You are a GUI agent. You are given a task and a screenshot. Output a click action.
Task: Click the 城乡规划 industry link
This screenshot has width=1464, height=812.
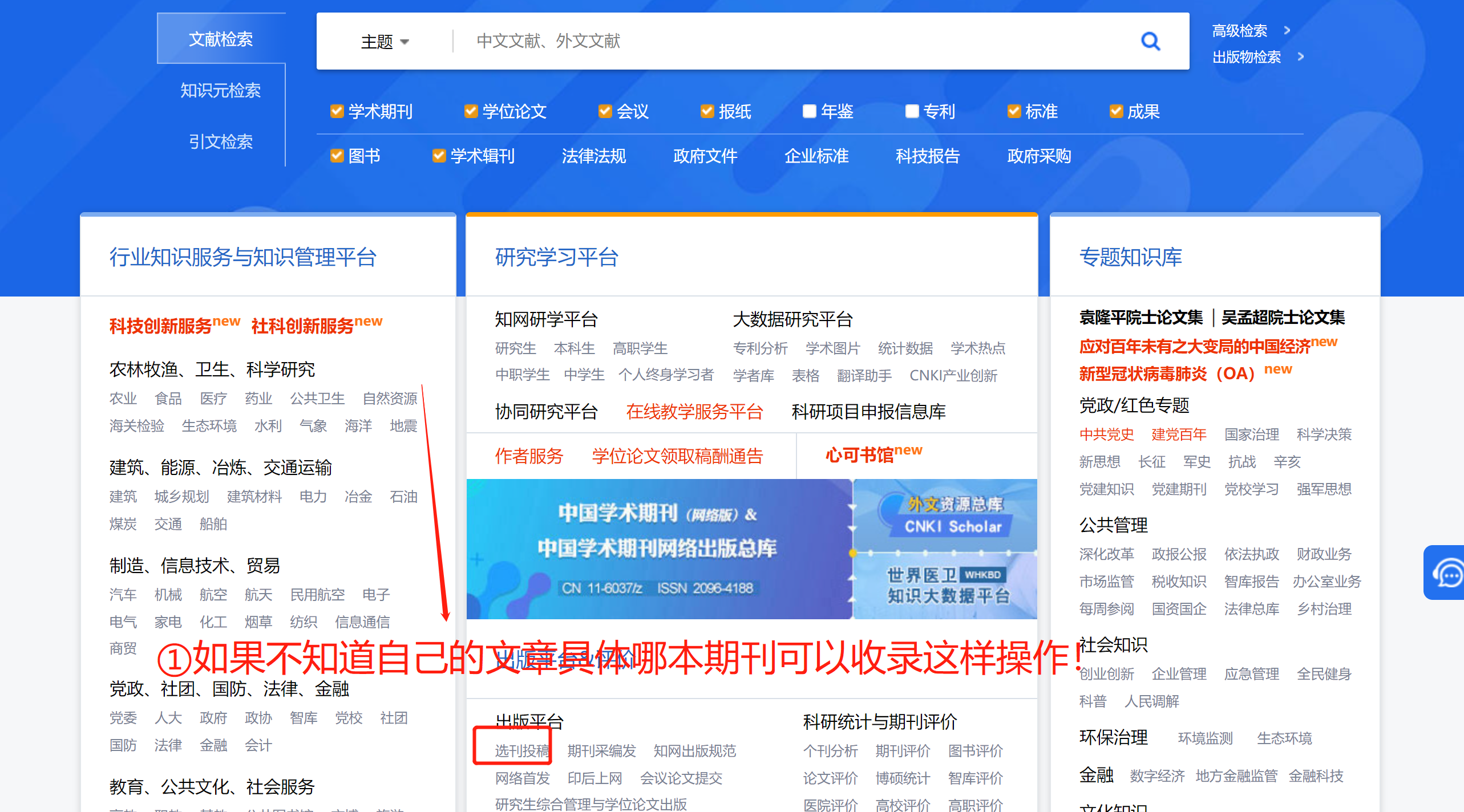tap(181, 496)
